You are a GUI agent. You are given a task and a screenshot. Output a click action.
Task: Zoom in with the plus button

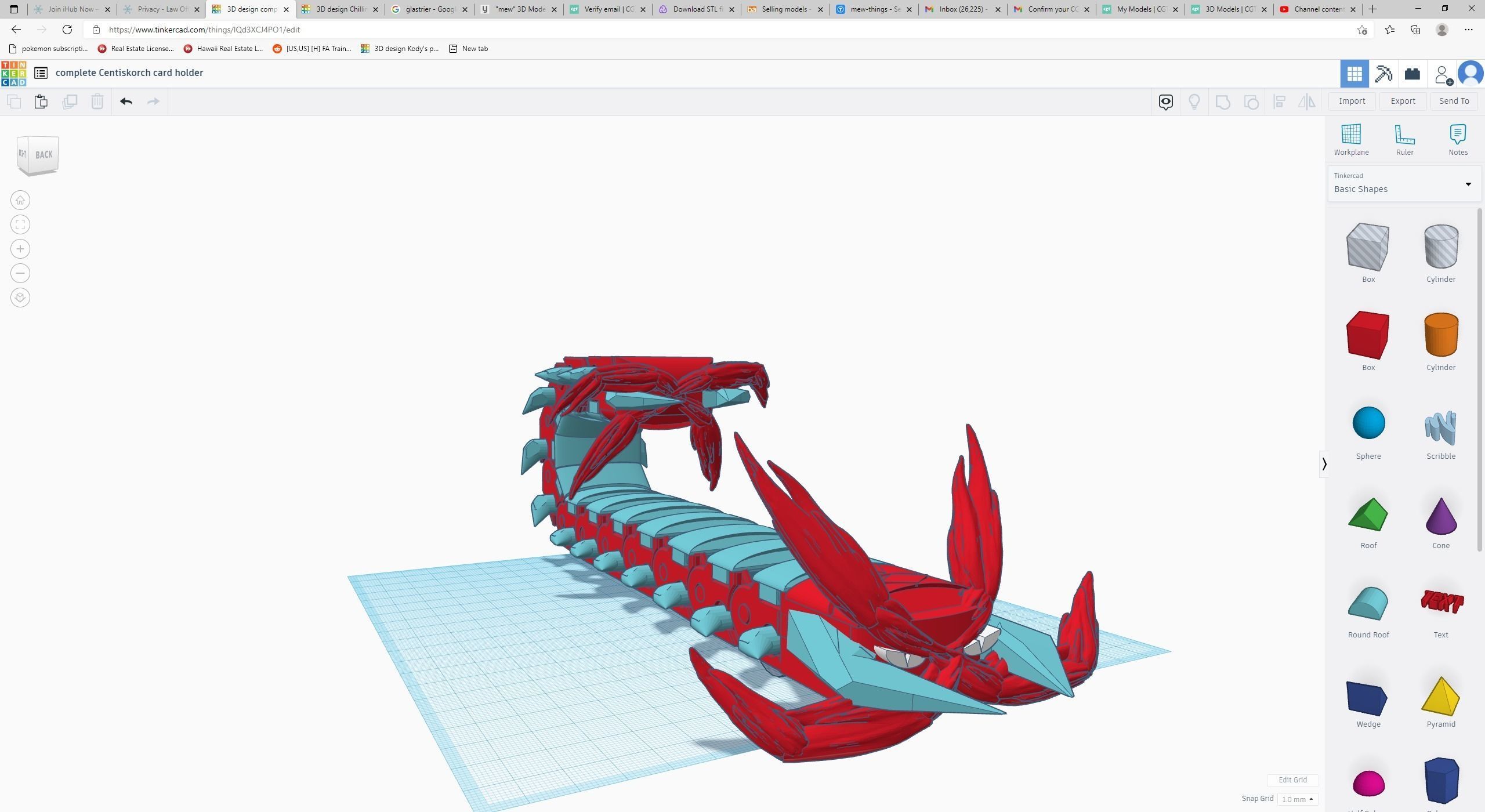tap(20, 249)
